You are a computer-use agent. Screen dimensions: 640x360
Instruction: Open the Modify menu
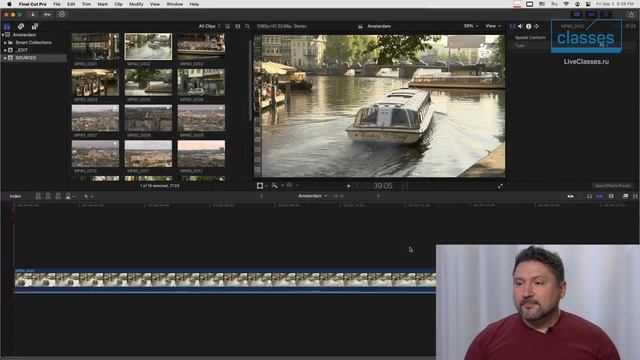click(136, 4)
